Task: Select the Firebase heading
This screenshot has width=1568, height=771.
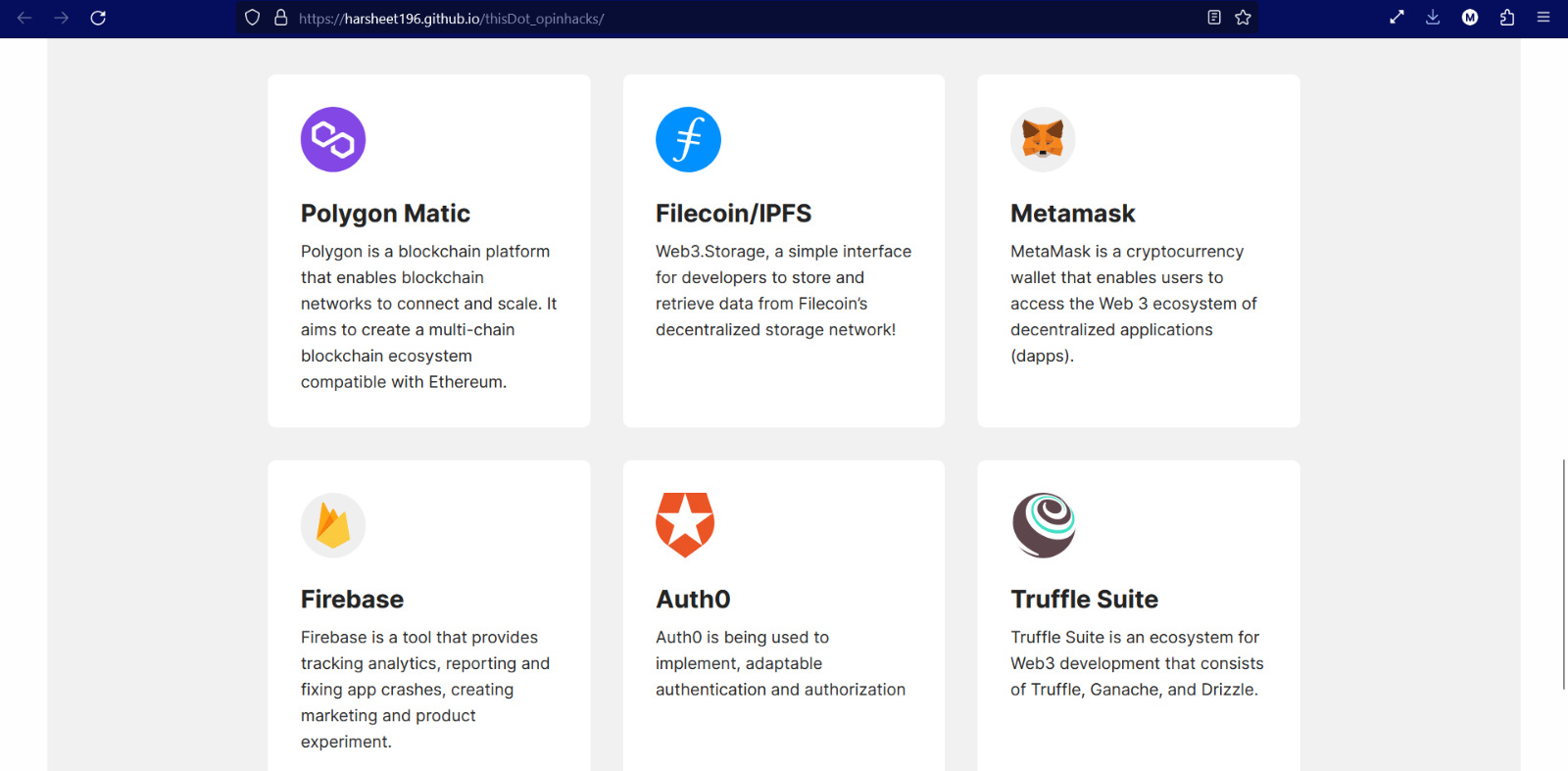Action: [352, 600]
